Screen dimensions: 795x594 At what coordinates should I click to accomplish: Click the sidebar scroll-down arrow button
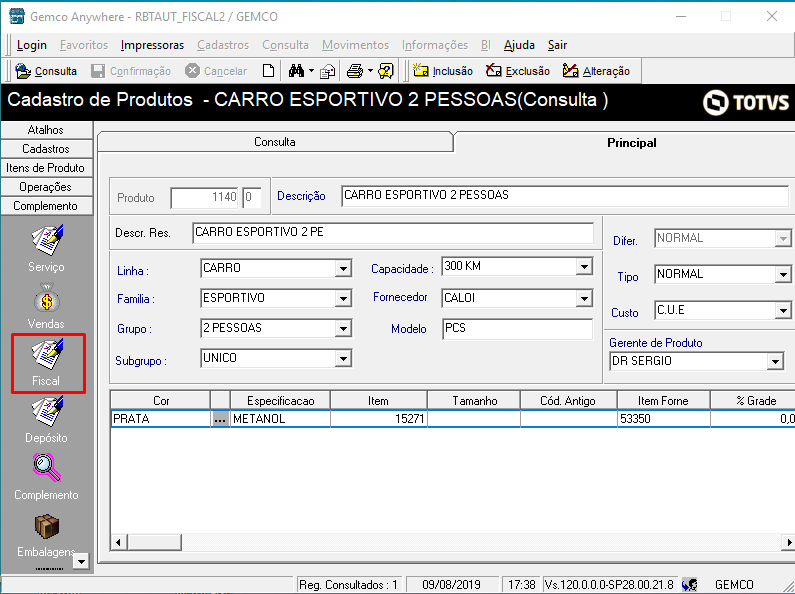point(81,561)
